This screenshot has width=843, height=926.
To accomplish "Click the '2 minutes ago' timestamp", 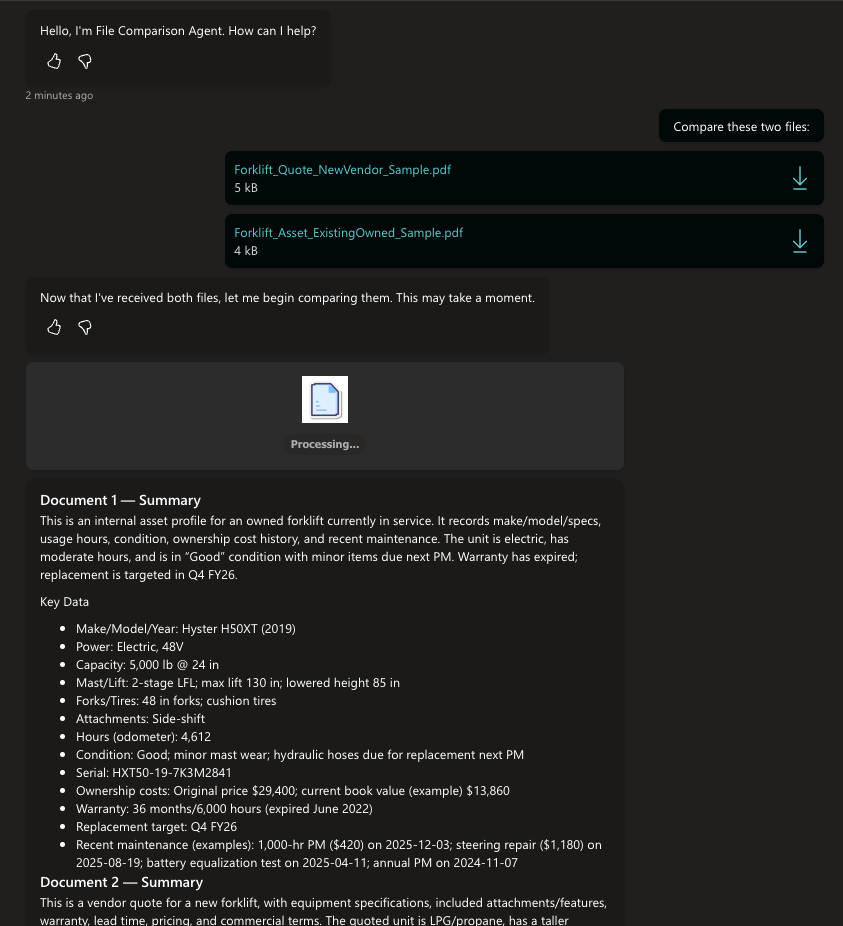I will (x=59, y=96).
